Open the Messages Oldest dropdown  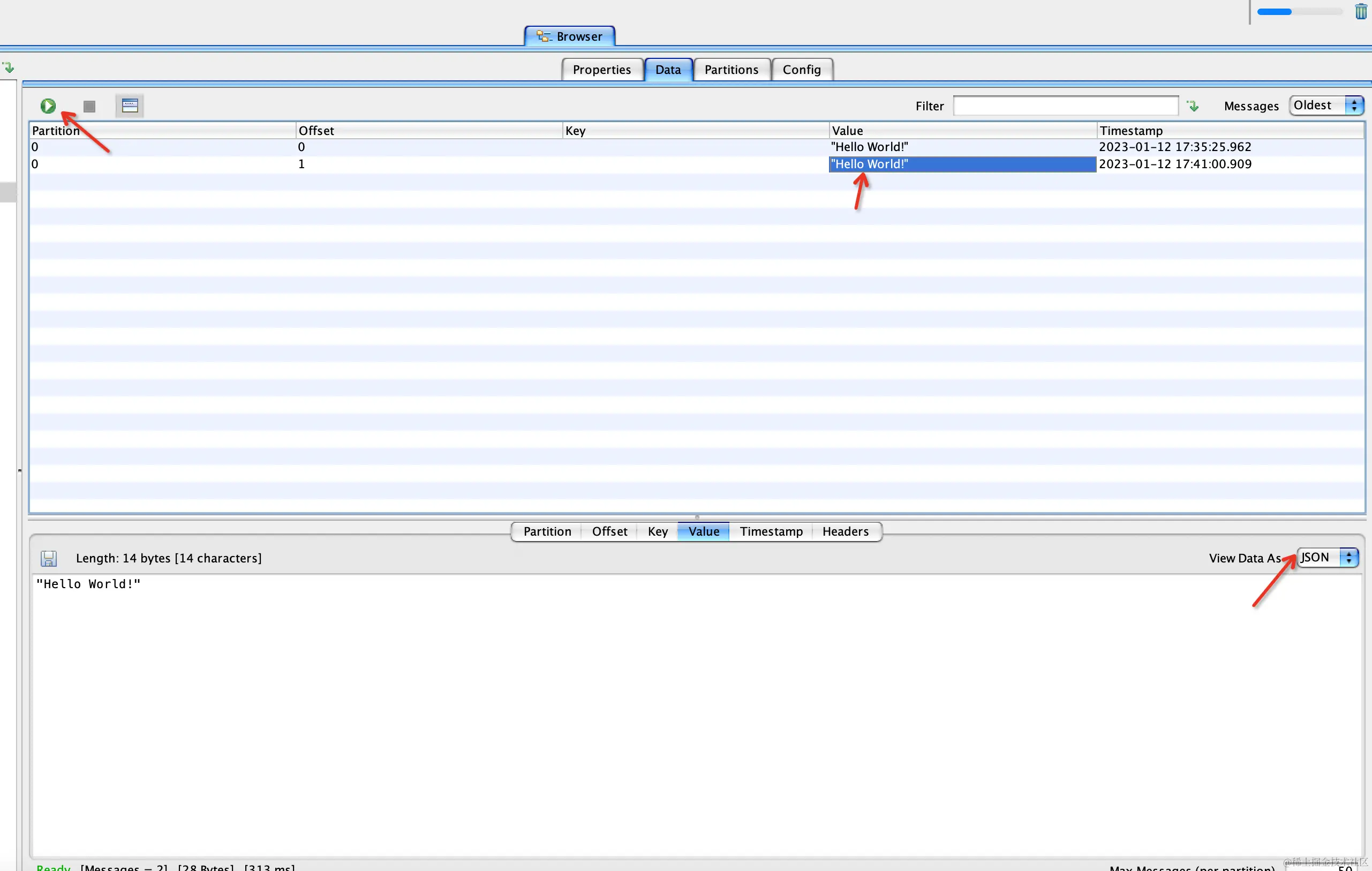point(1326,106)
